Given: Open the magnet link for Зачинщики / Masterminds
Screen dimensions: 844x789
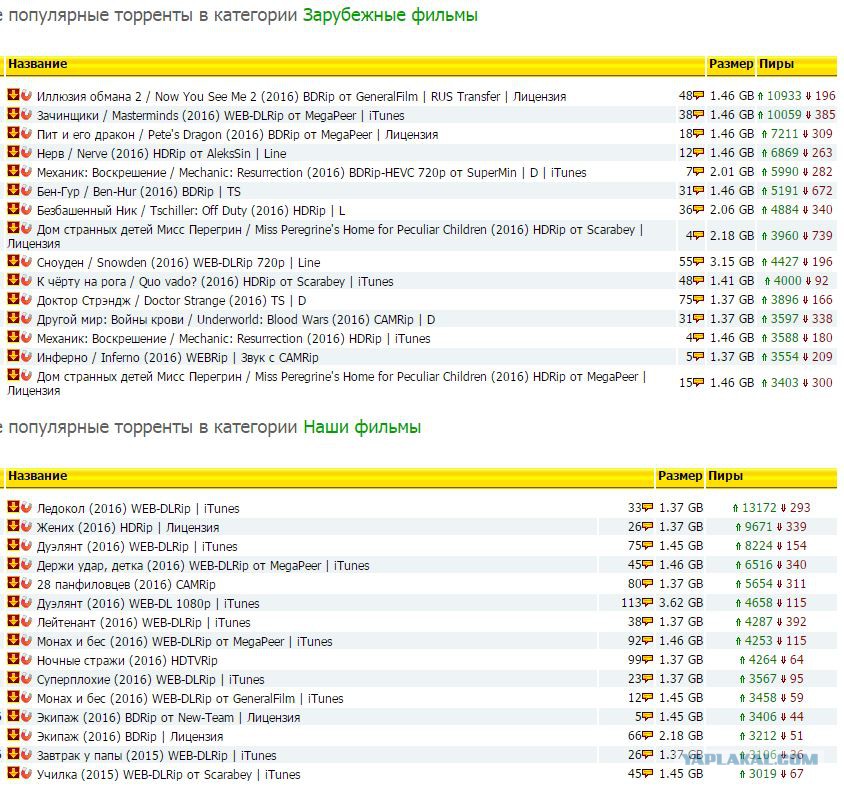Looking at the screenshot, I should click(26, 114).
